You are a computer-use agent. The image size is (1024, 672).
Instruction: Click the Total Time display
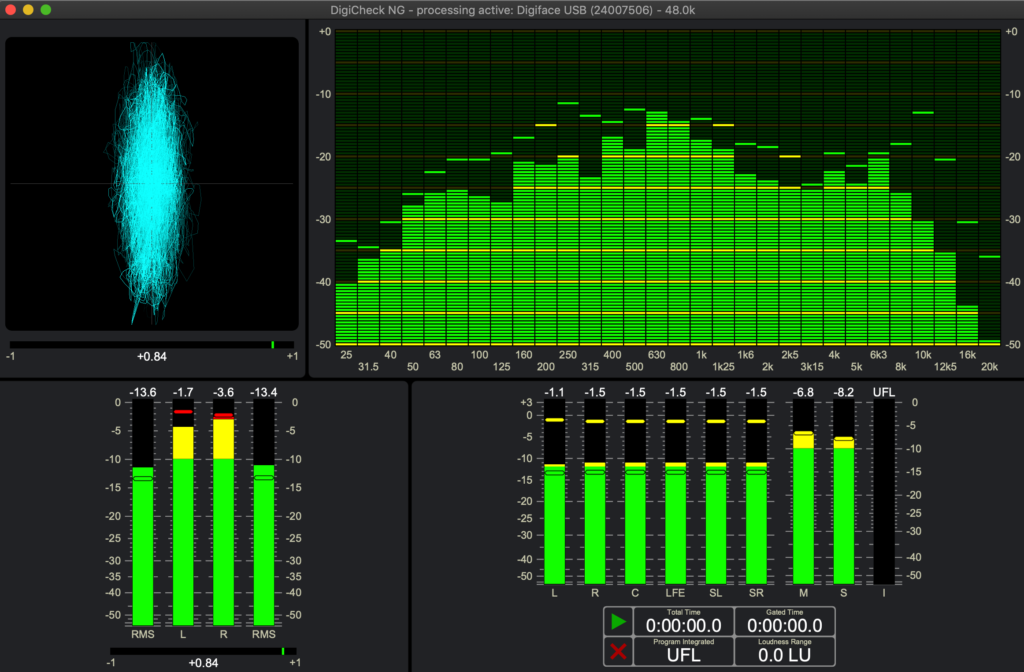pyautogui.click(x=684, y=621)
